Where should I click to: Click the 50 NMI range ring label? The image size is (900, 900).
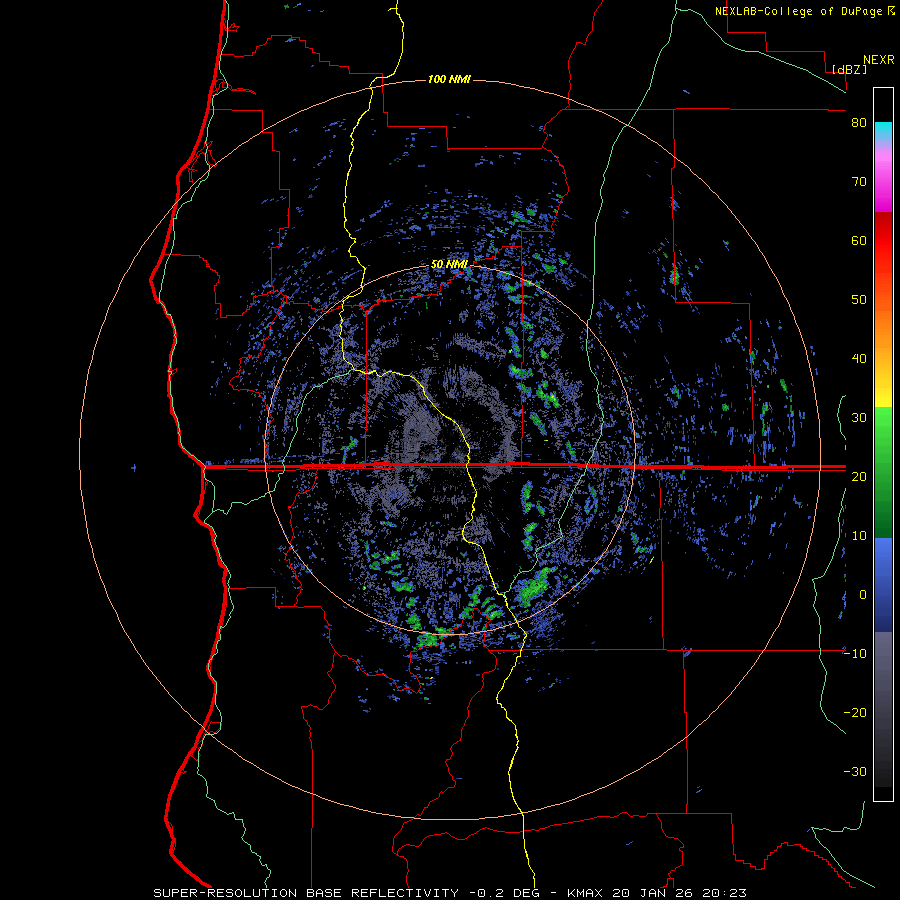click(x=449, y=265)
